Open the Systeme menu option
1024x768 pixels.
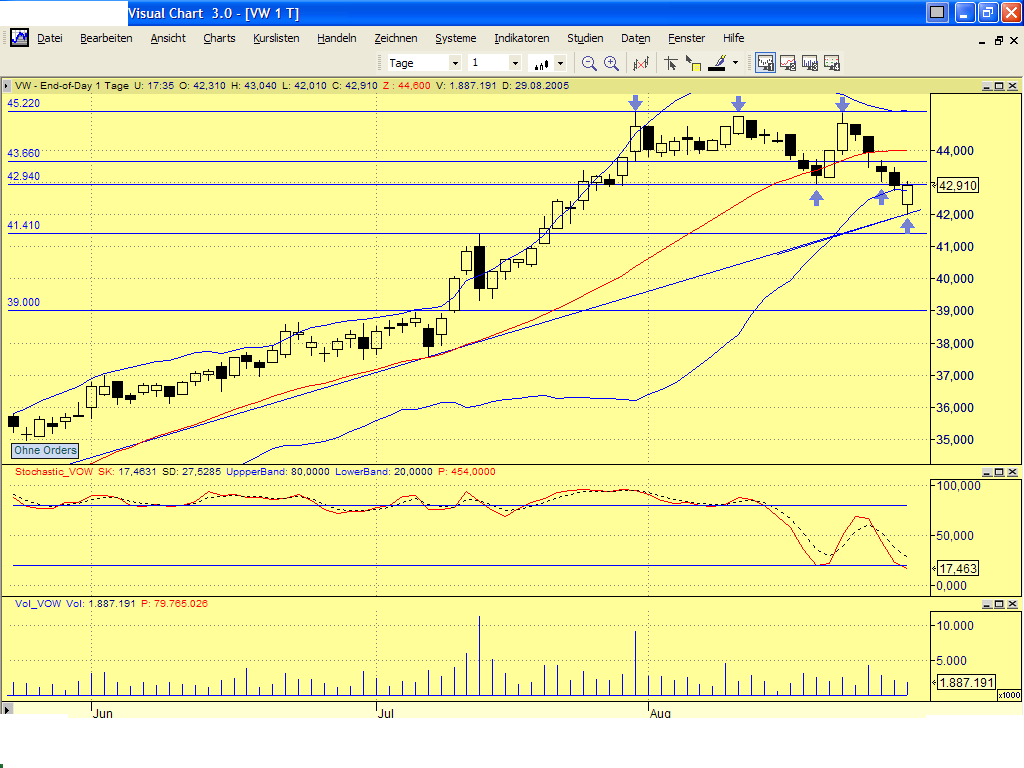455,38
